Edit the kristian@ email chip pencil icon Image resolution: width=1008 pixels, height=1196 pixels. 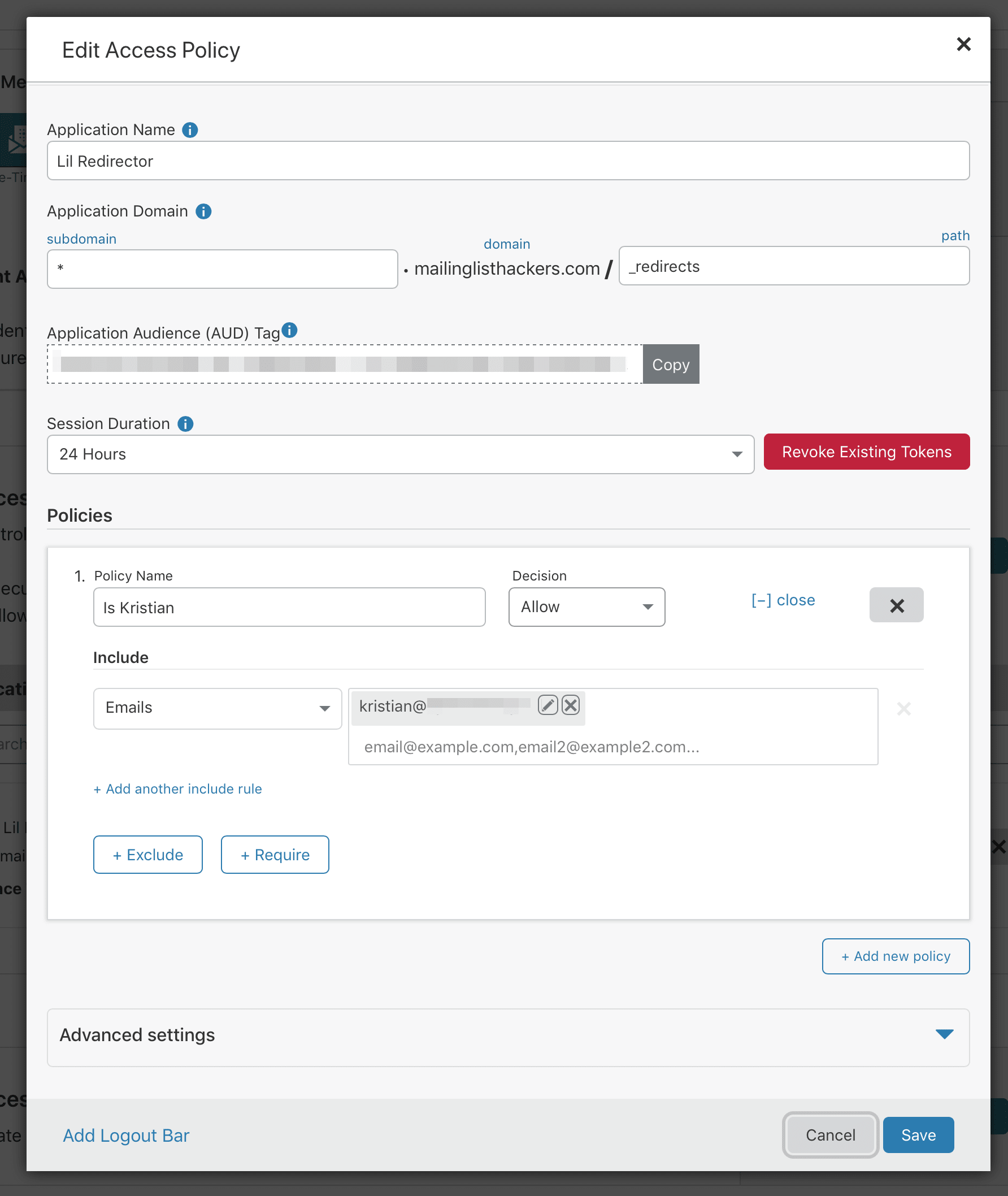pyautogui.click(x=548, y=705)
